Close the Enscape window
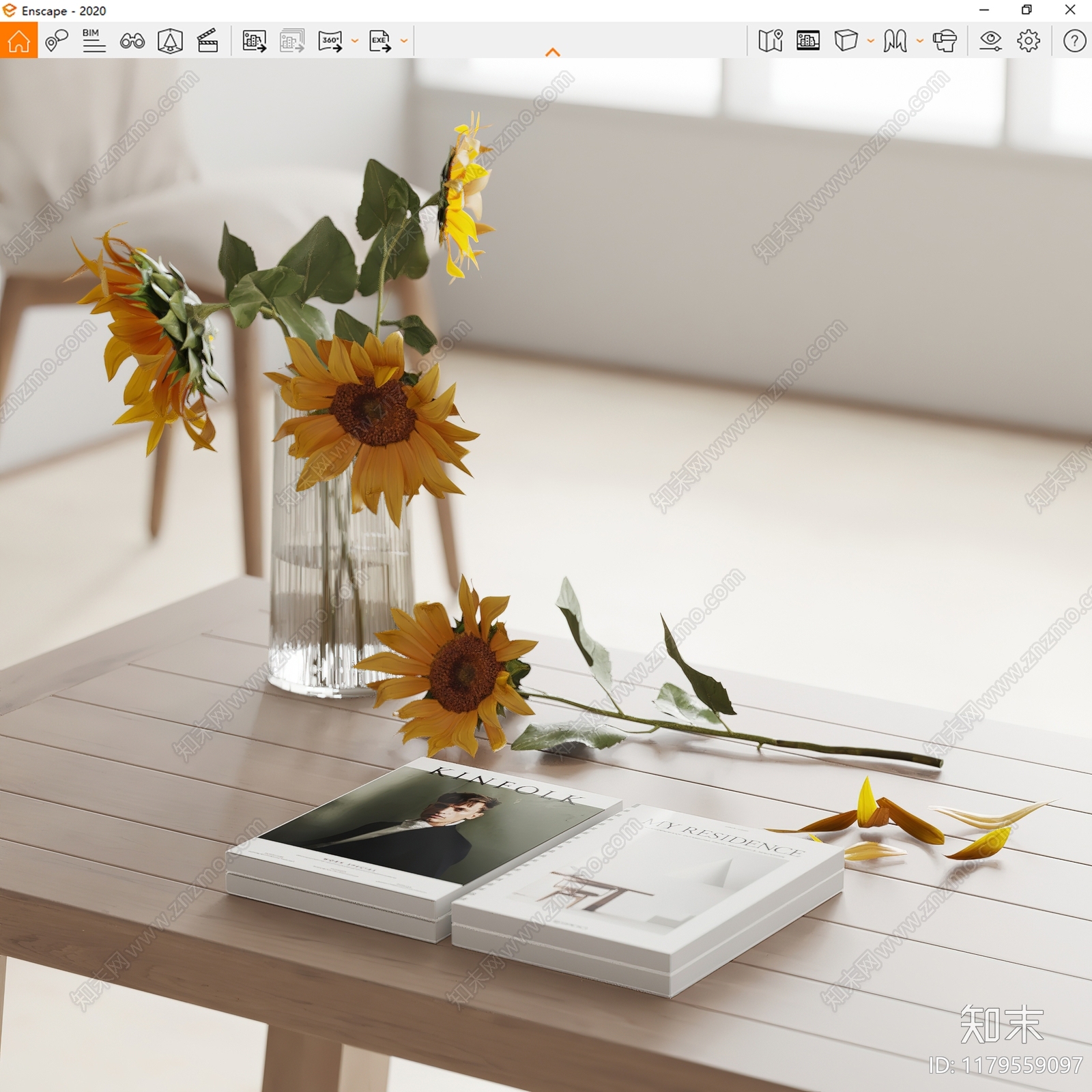1092x1092 pixels. tap(1070, 10)
